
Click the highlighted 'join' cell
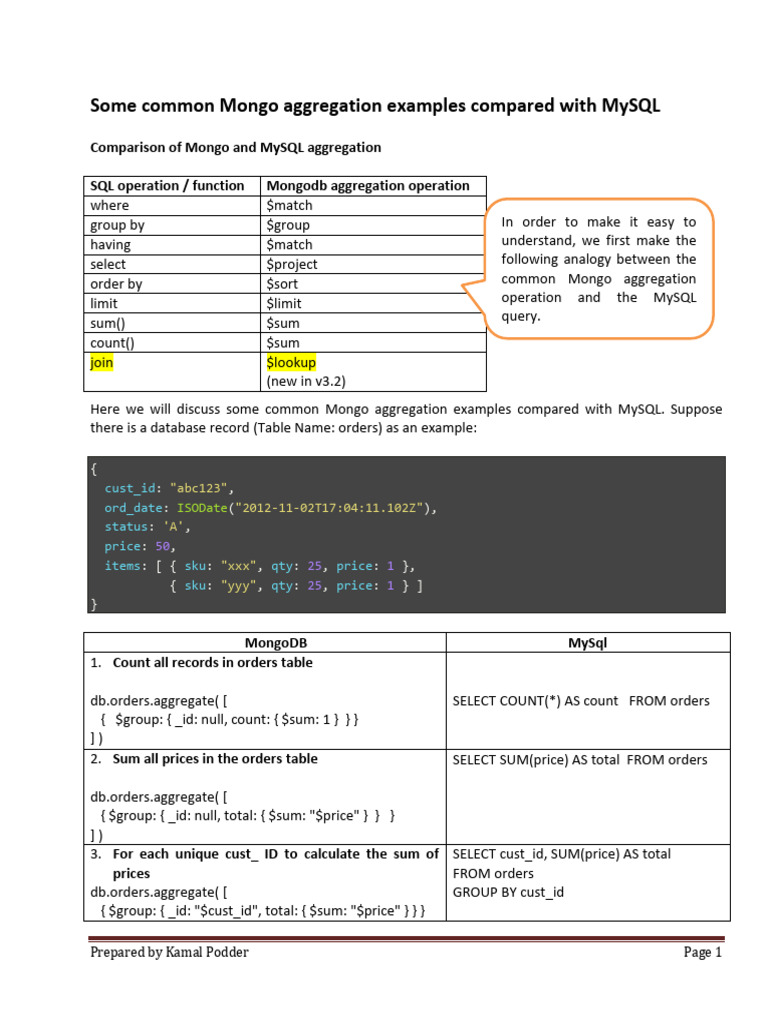[172, 372]
